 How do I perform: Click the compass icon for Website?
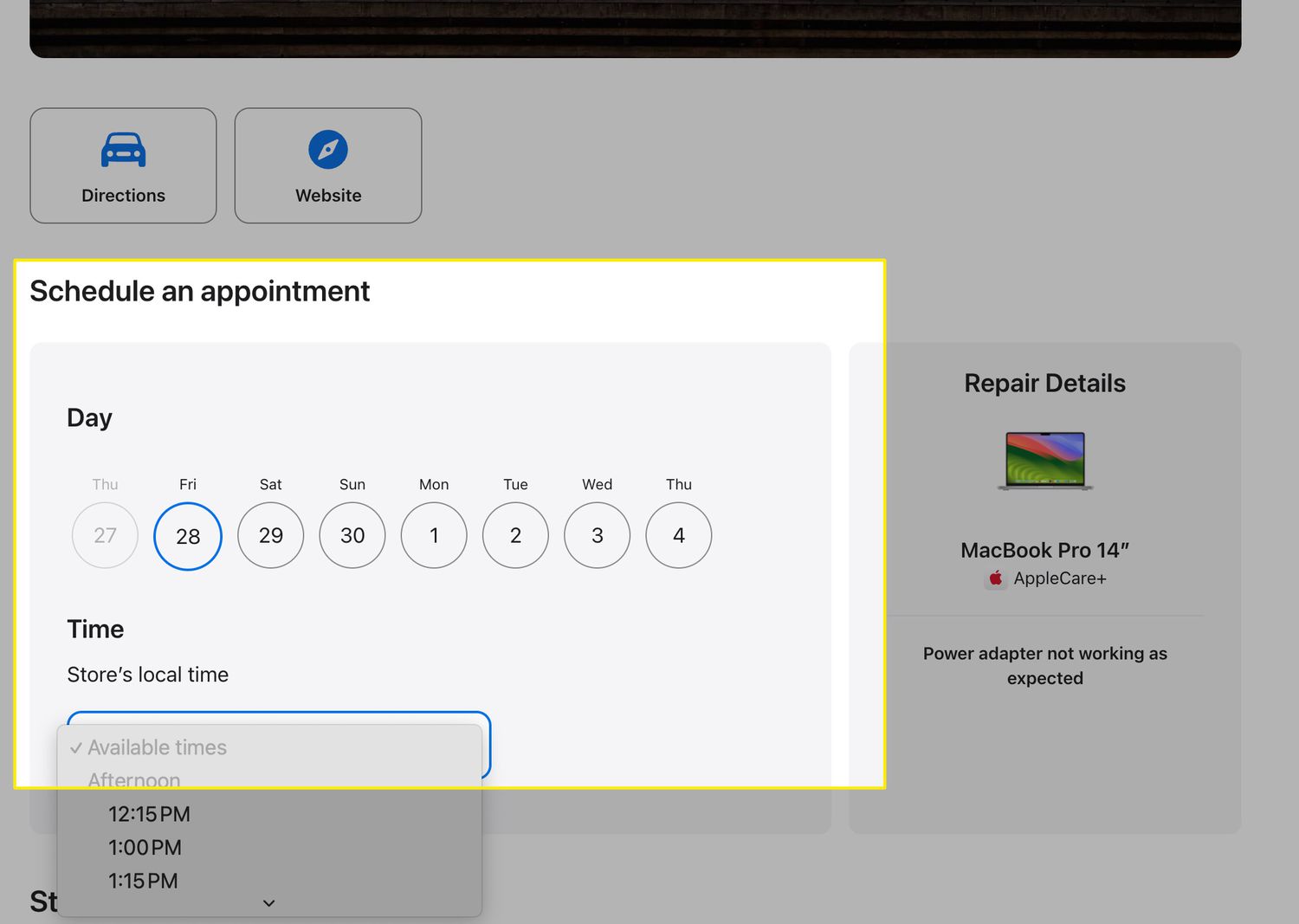coord(328,150)
